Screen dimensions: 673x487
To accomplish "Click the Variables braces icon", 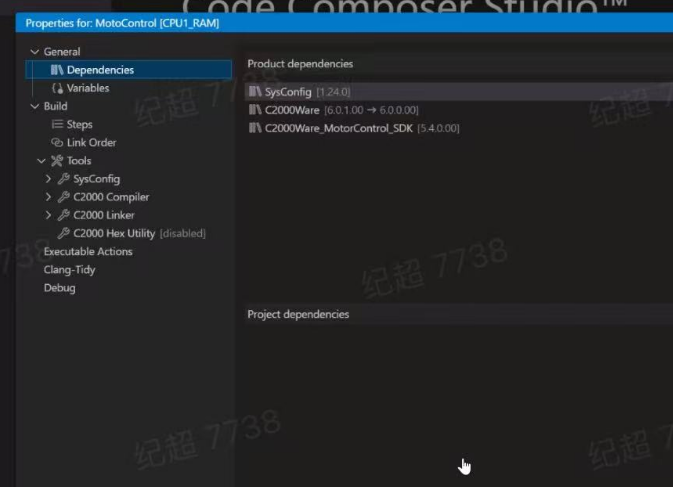I will (x=57, y=88).
